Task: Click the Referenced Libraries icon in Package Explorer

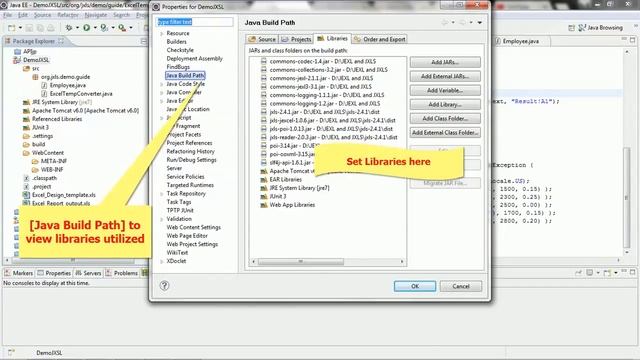Action: [27, 119]
